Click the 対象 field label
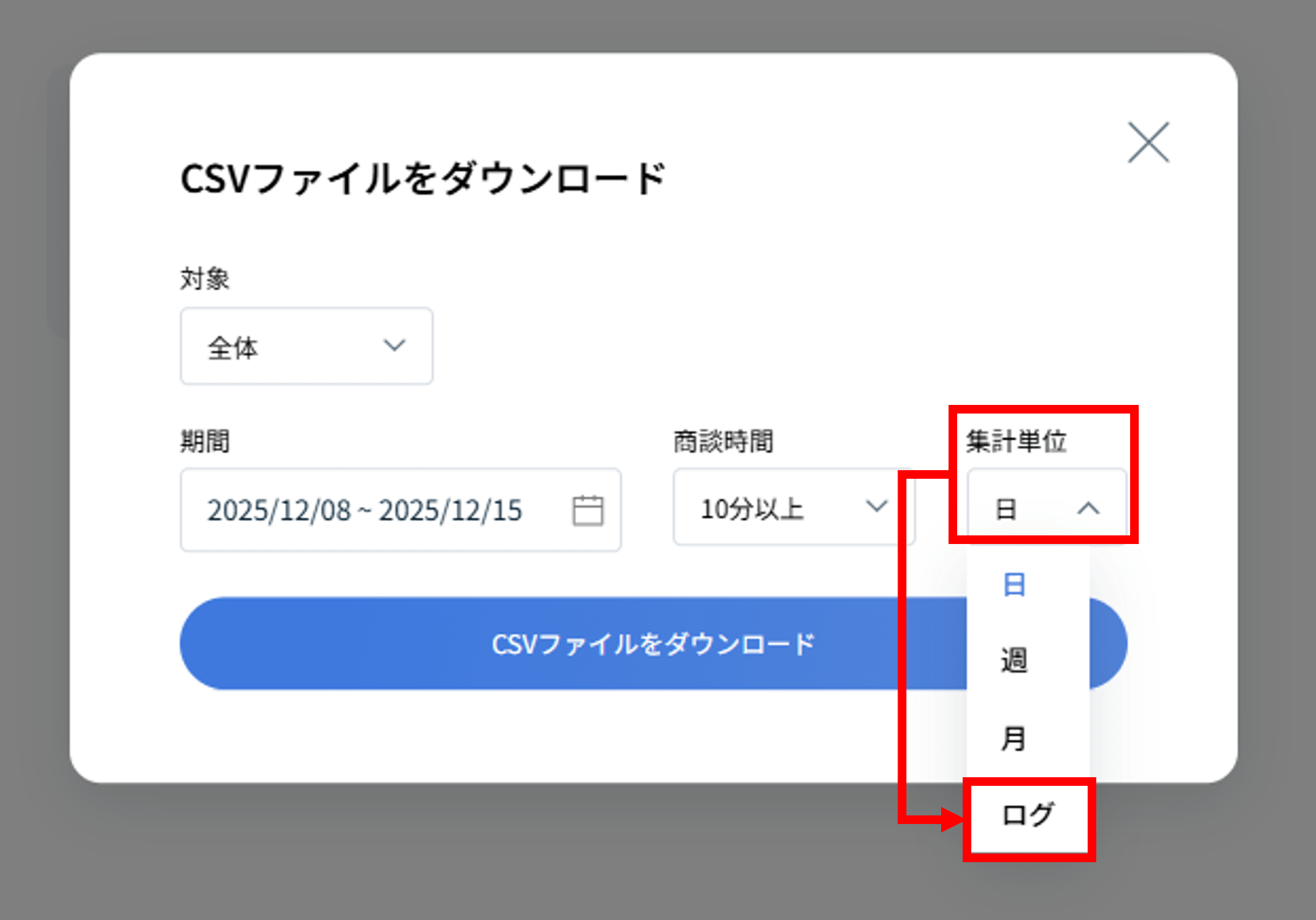Screen dimensions: 1316x920 pos(204,279)
